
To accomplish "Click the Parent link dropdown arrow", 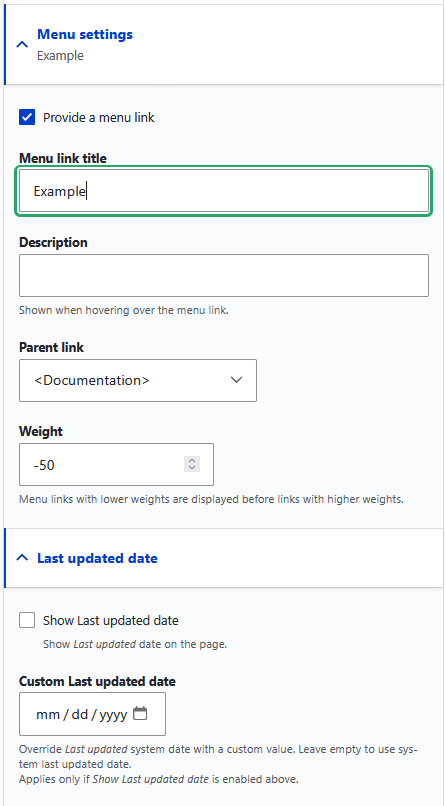I will (236, 380).
